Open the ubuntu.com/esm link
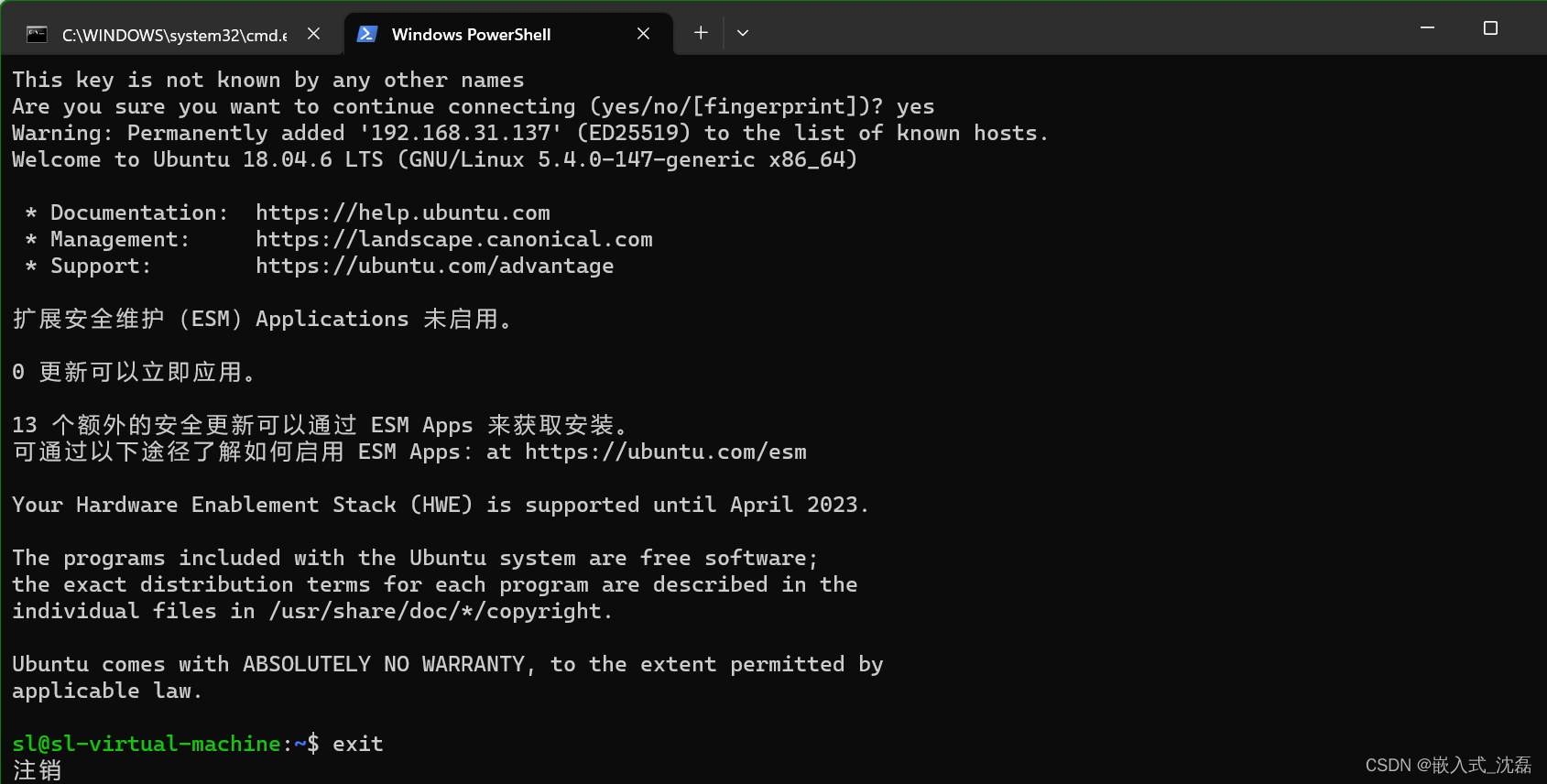Screen dimensions: 1547x784 pos(666,451)
